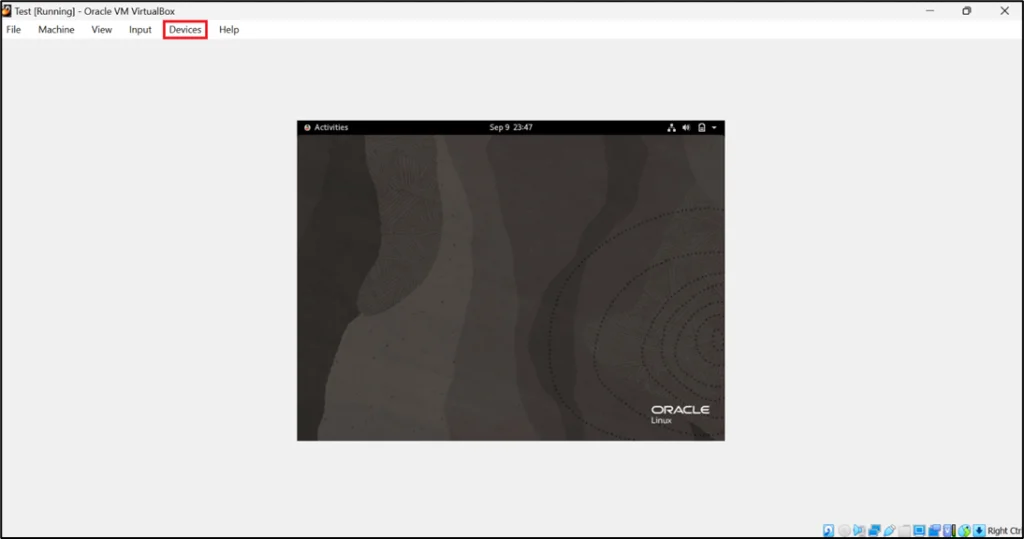
Task: Click the Activities red logo icon
Action: (307, 127)
